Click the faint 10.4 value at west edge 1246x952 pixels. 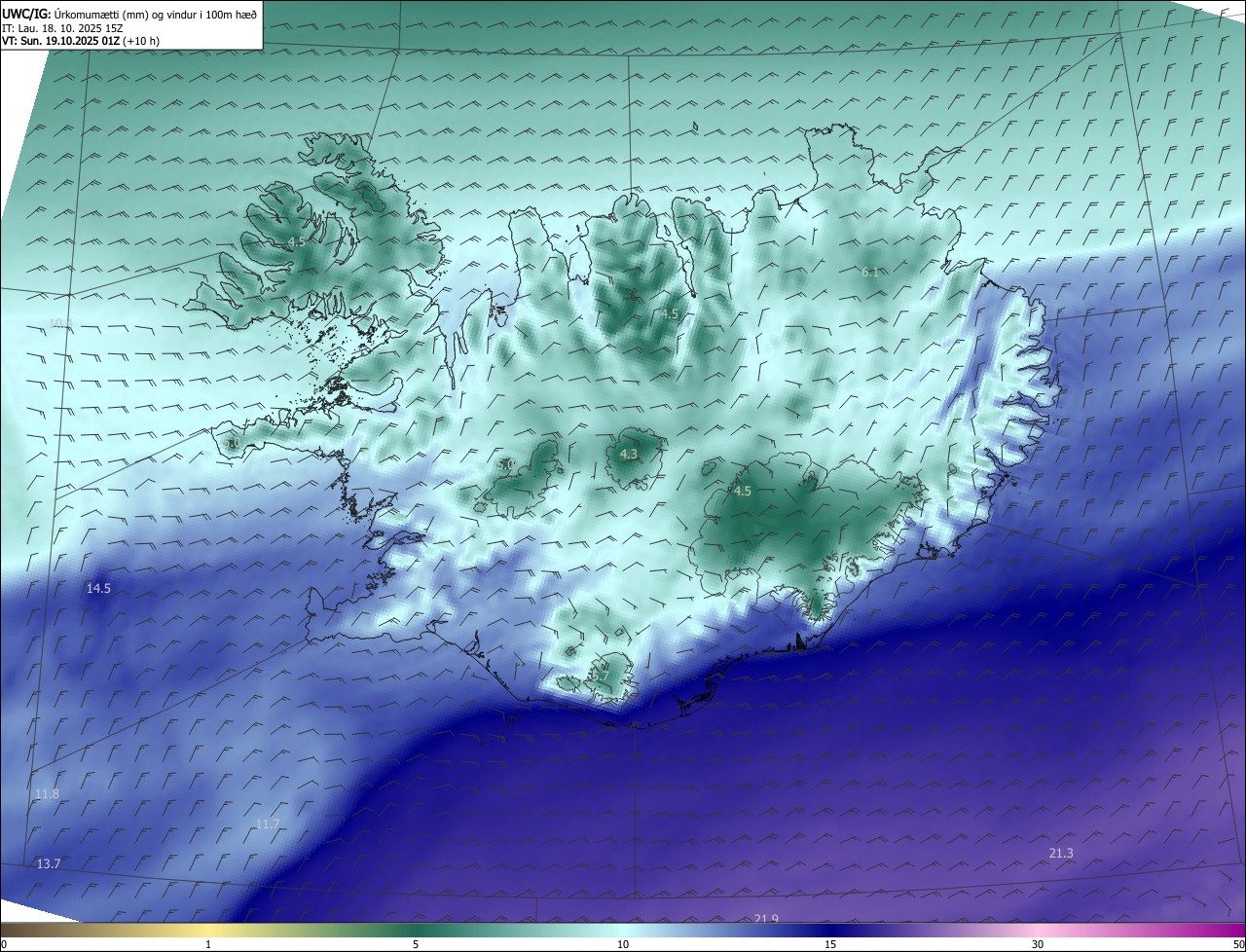pos(61,323)
